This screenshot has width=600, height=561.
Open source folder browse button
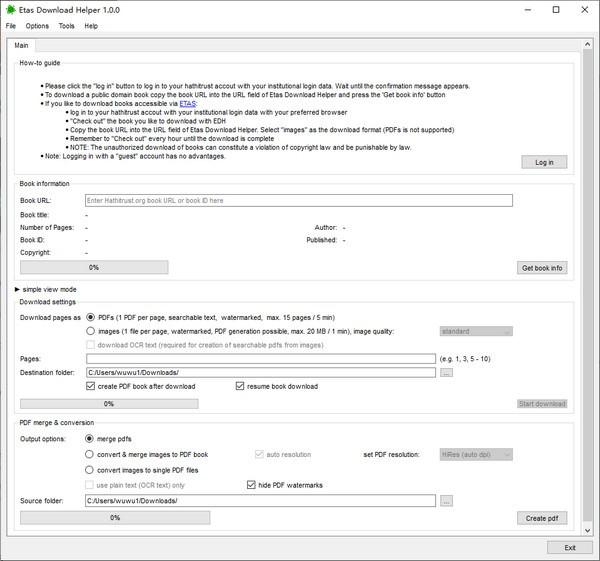click(446, 501)
